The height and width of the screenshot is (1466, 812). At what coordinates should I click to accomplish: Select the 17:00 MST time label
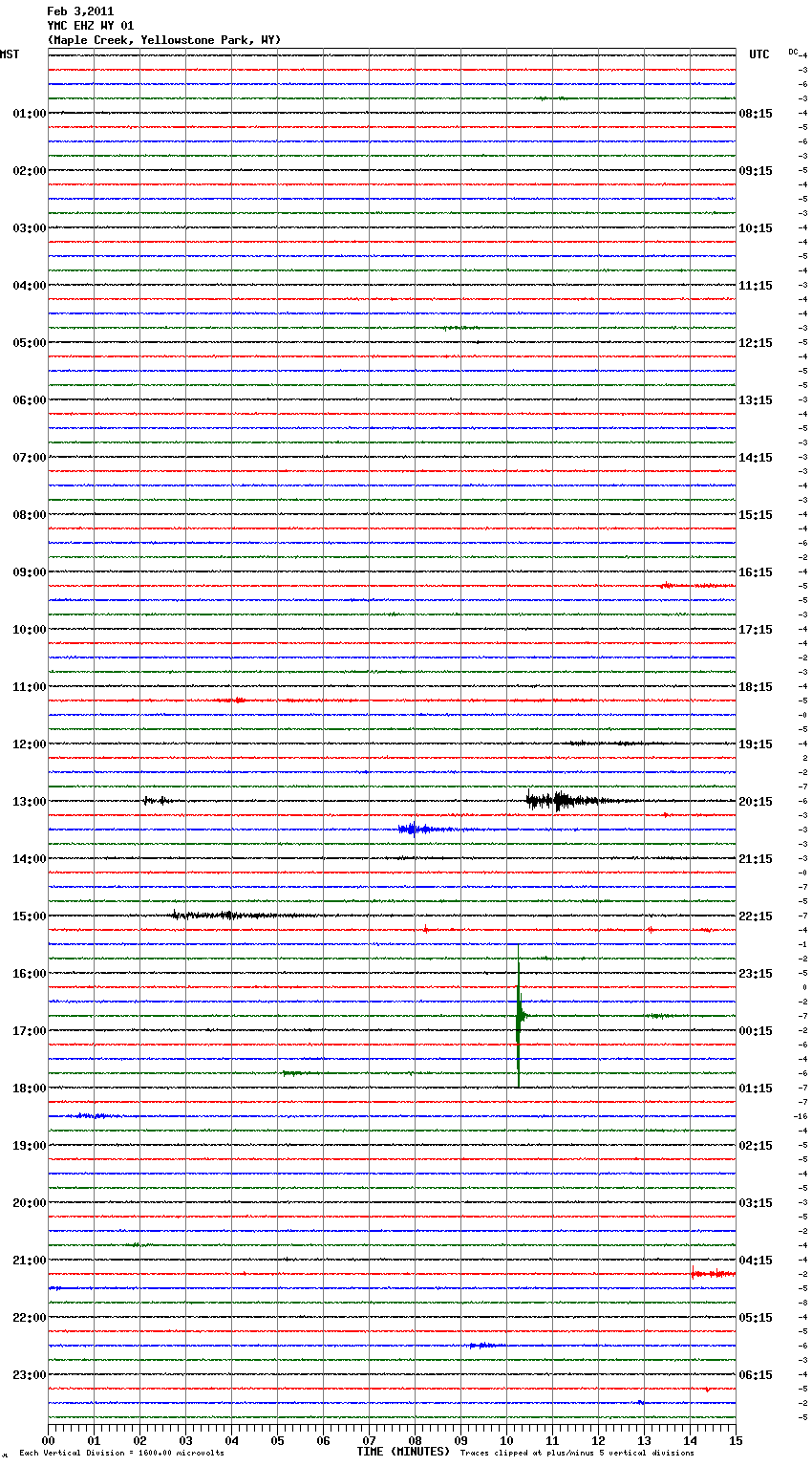30,1031
